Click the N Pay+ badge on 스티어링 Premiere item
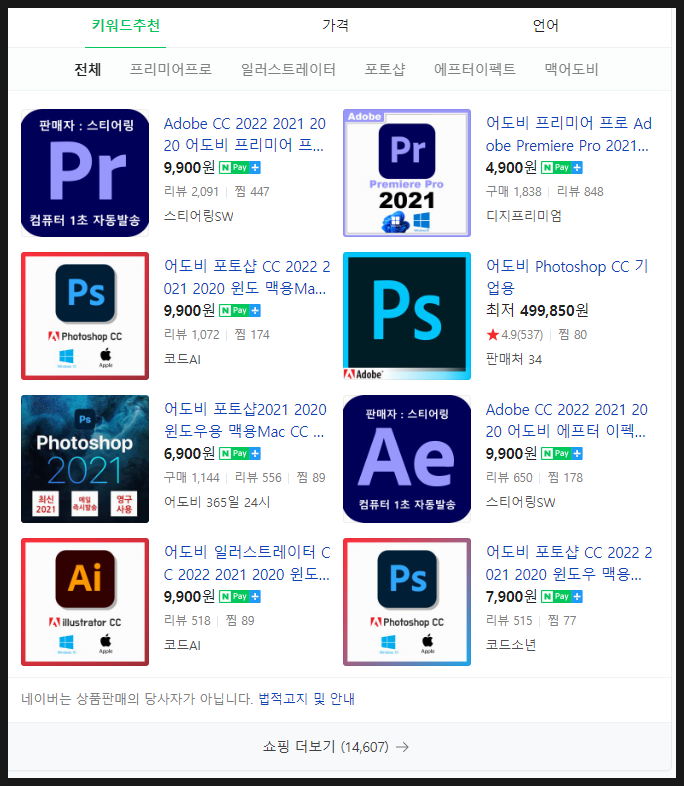Screen dimensions: 684x786 (x=240, y=167)
